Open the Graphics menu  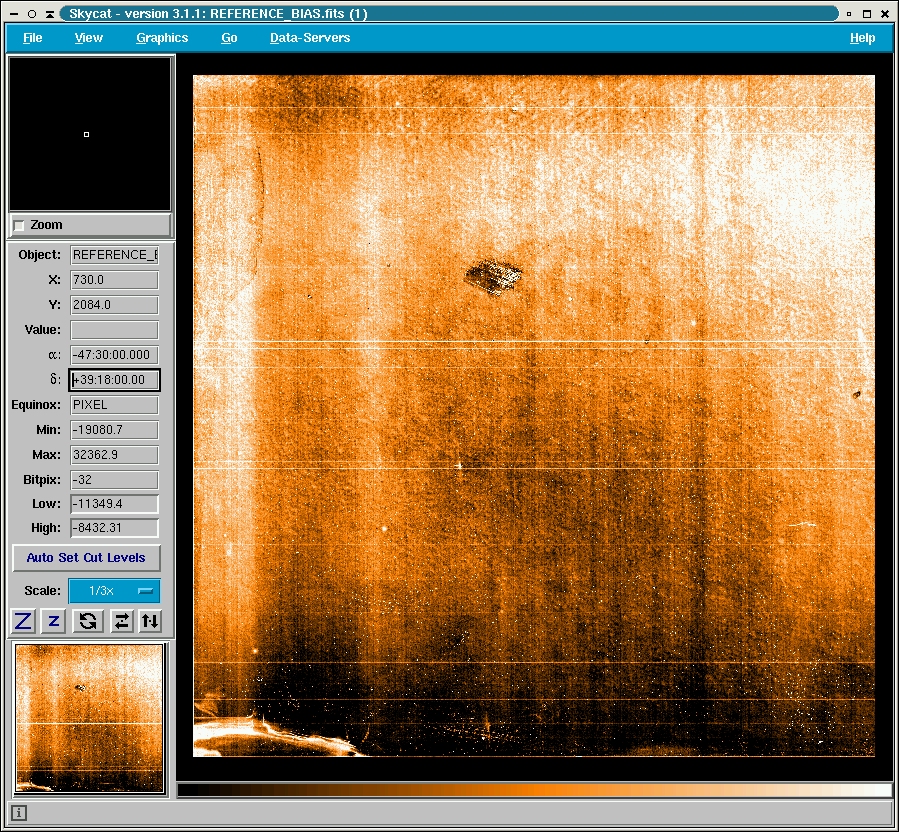pos(162,38)
